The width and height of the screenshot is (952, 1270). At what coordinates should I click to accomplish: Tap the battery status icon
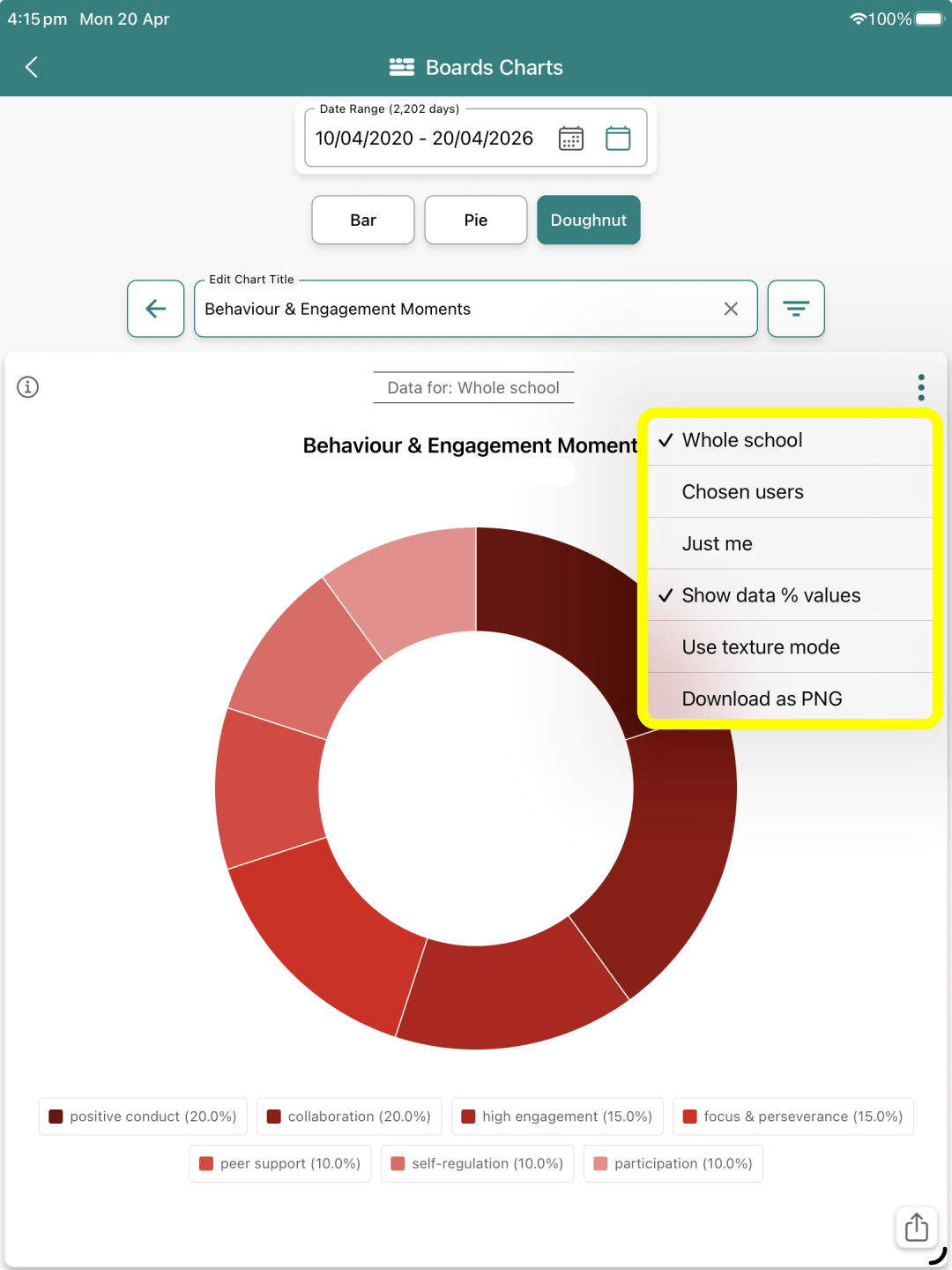930,19
